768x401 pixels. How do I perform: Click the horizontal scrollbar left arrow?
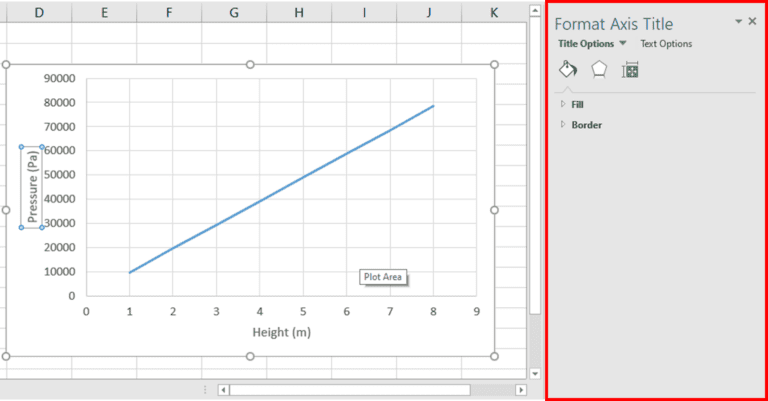(223, 390)
